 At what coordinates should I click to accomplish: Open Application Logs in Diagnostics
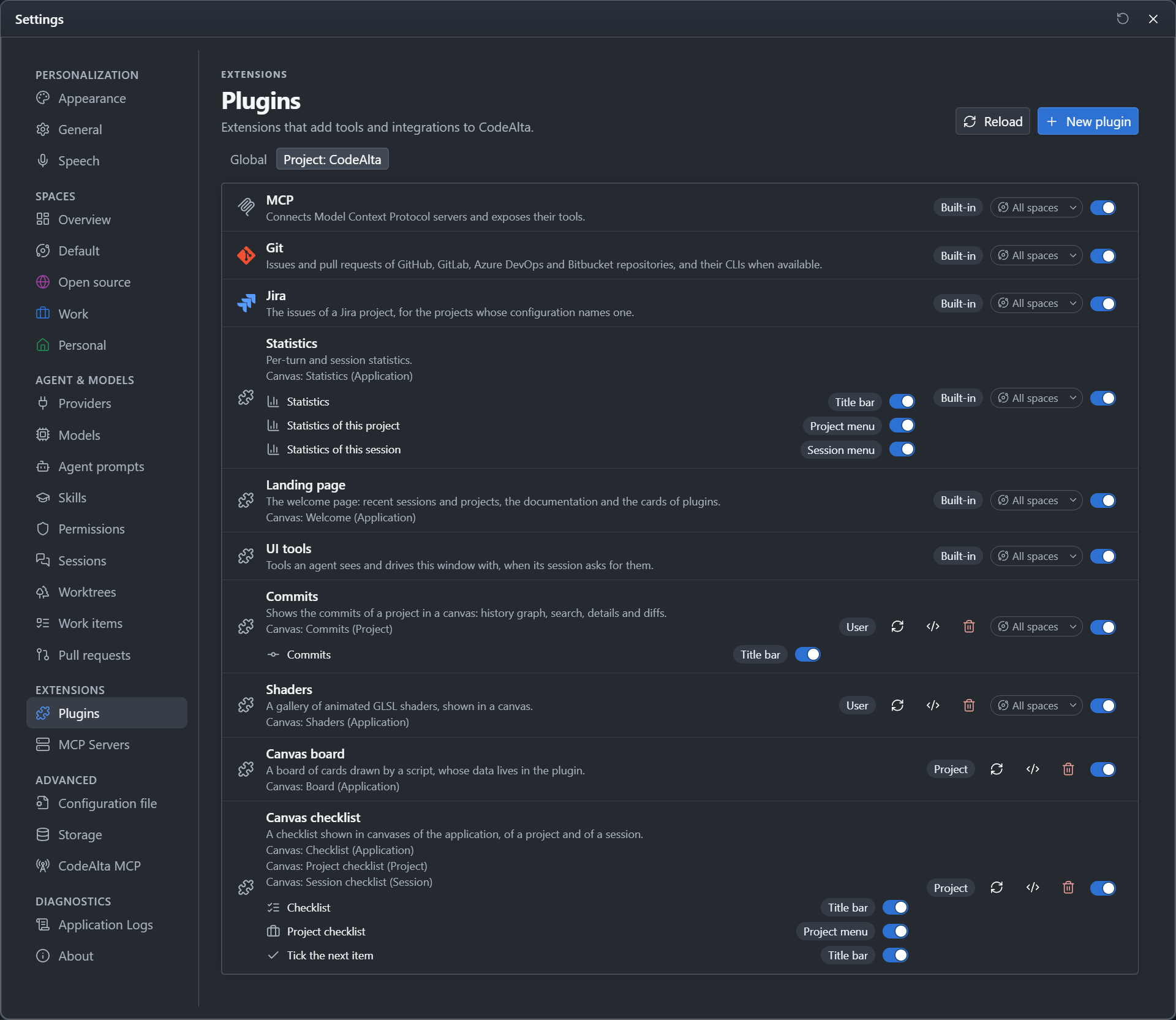[107, 924]
